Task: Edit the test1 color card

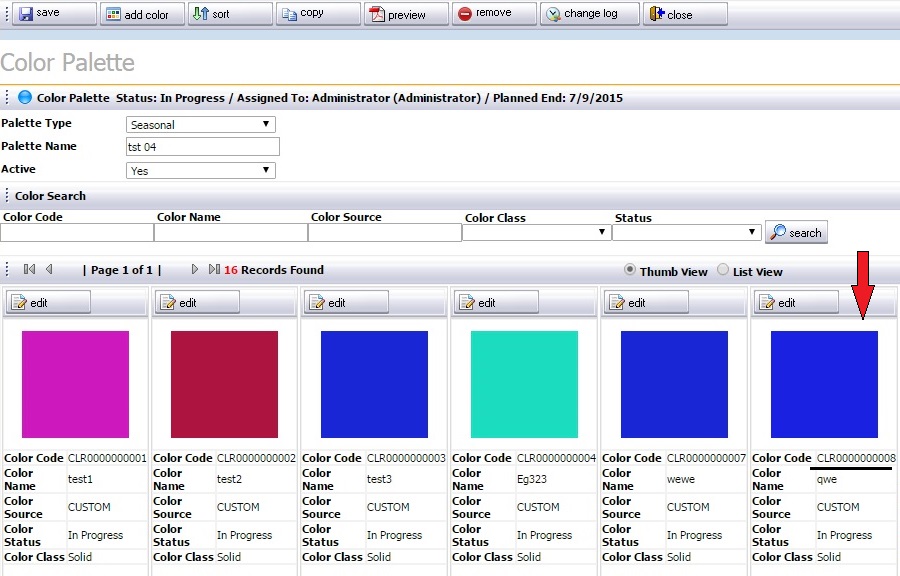Action: (x=48, y=302)
